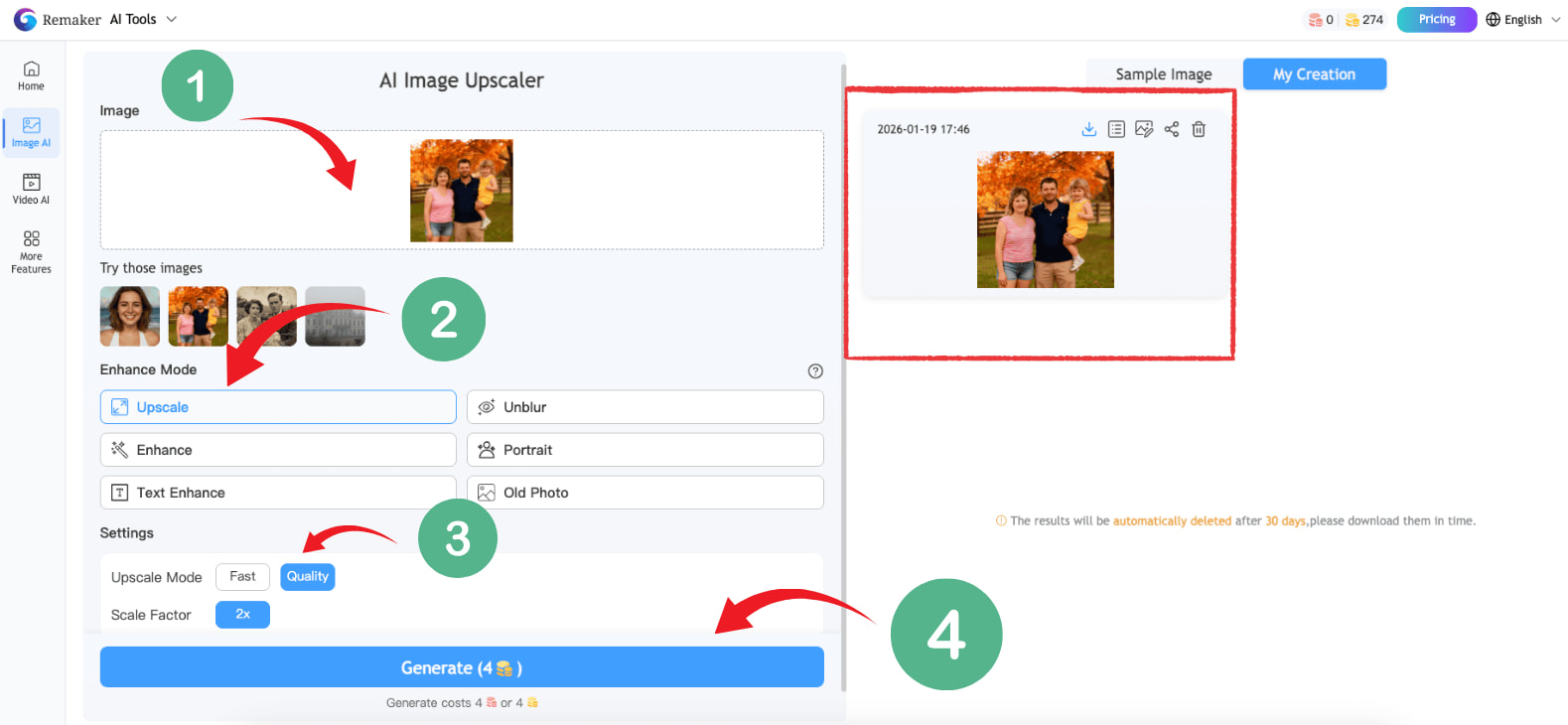The width and height of the screenshot is (1568, 725).
Task: Click the "automatically deleted" notice text
Action: click(1172, 521)
